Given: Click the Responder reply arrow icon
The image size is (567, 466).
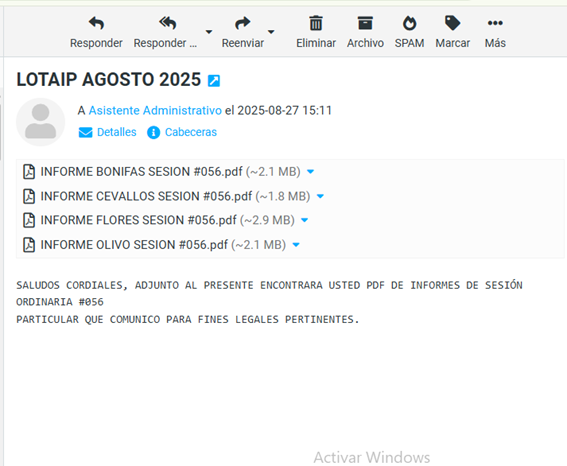Looking at the screenshot, I should tap(96, 23).
